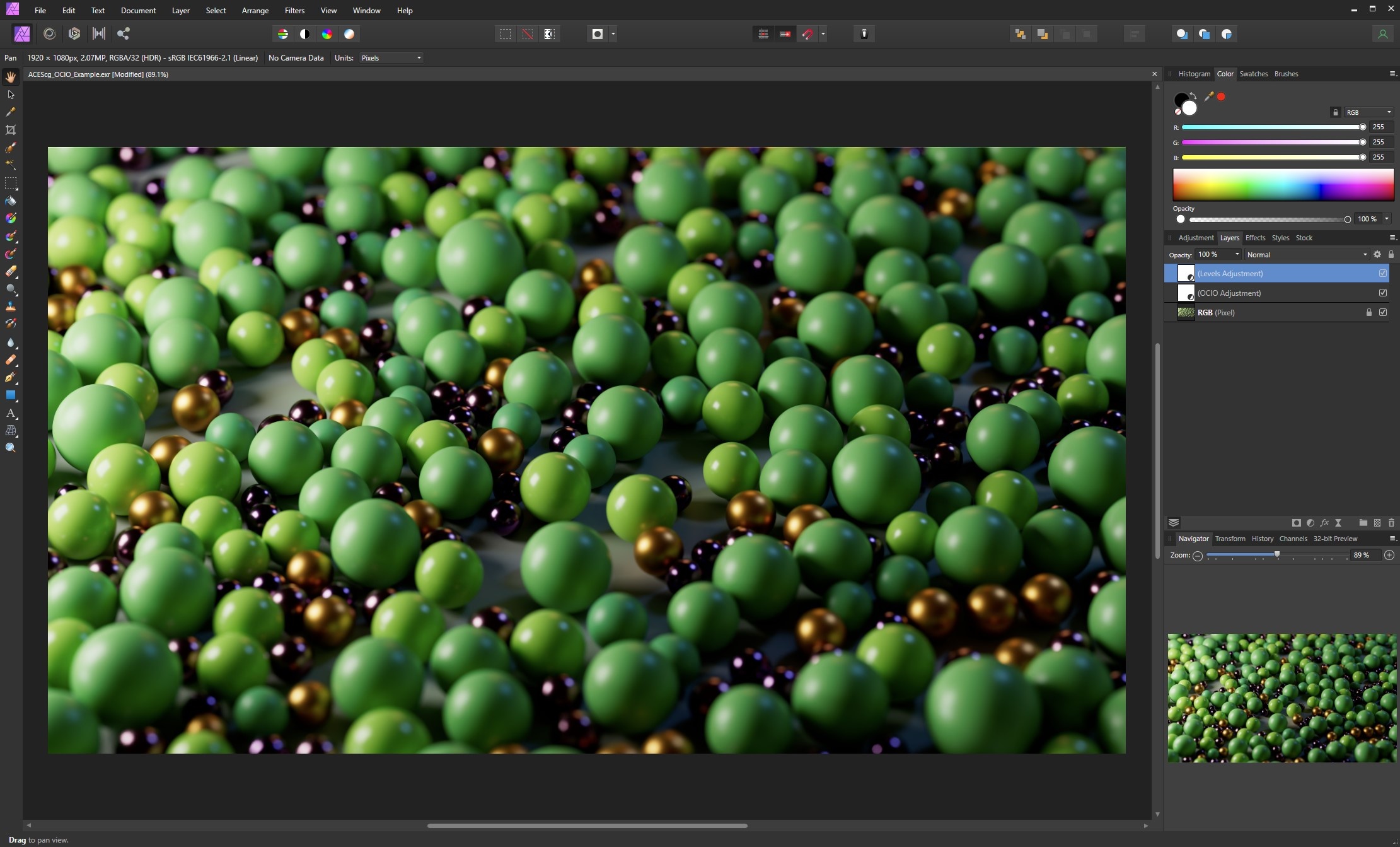This screenshot has height=847, width=1400.
Task: Click the Navigator preview thumbnail
Action: tap(1281, 698)
